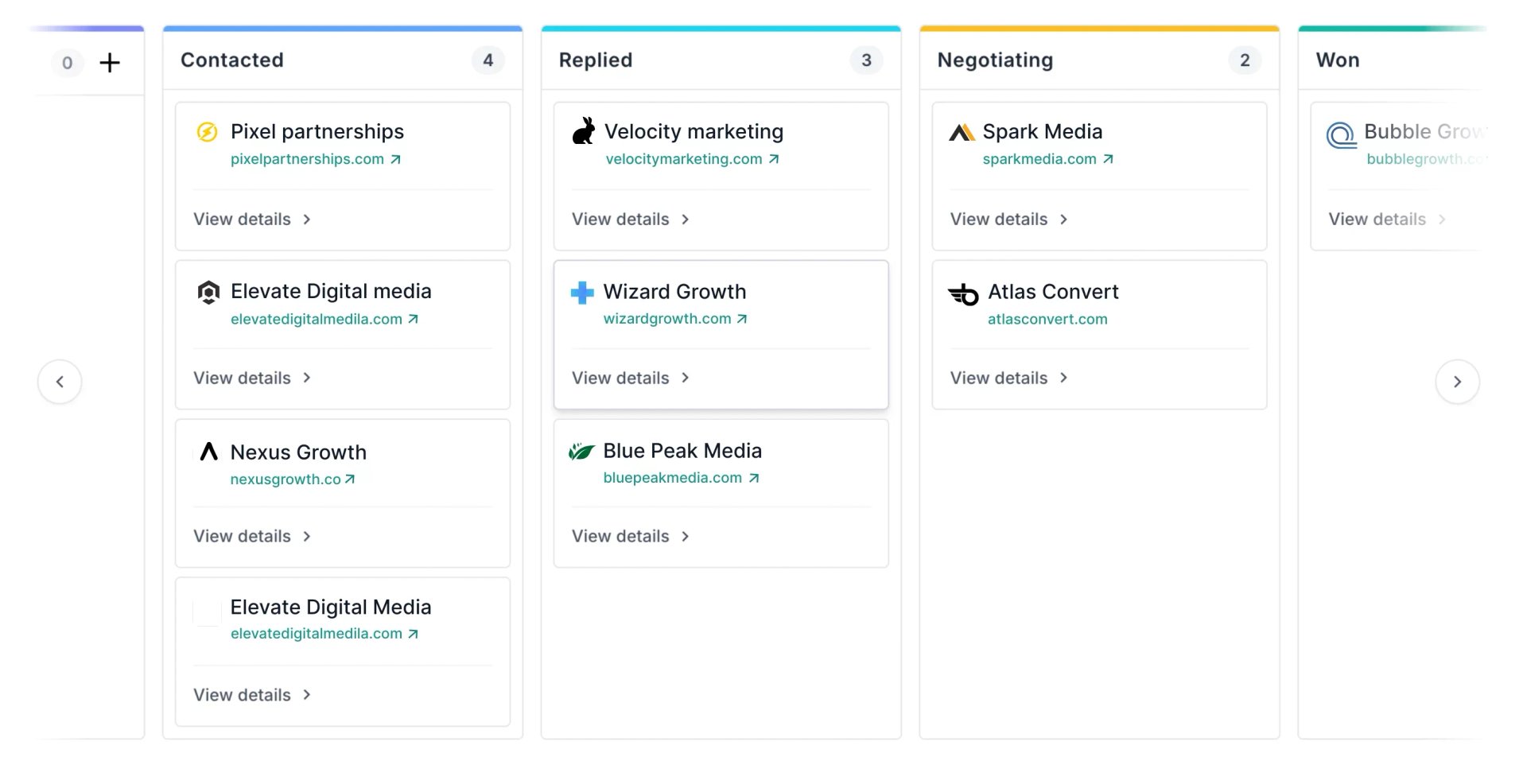View details of Blue Peak Media card

point(631,537)
